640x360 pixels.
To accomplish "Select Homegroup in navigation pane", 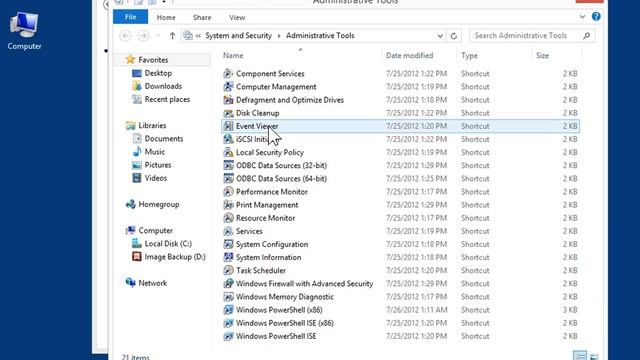I will 159,204.
